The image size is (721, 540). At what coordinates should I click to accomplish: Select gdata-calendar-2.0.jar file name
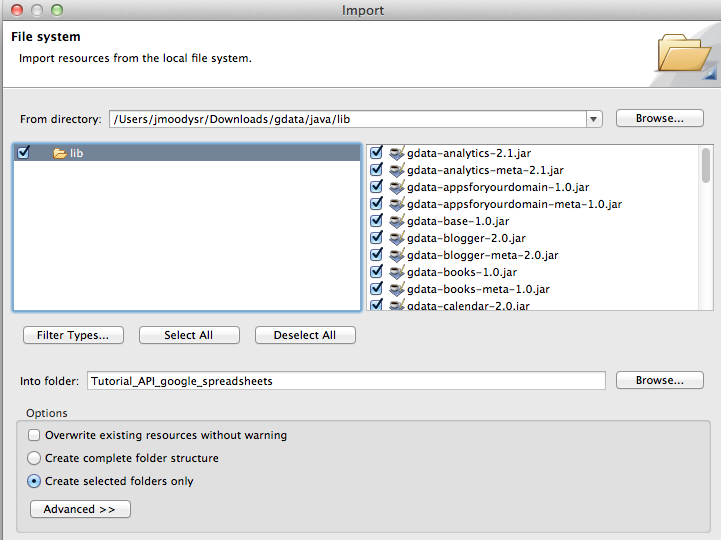(468, 305)
